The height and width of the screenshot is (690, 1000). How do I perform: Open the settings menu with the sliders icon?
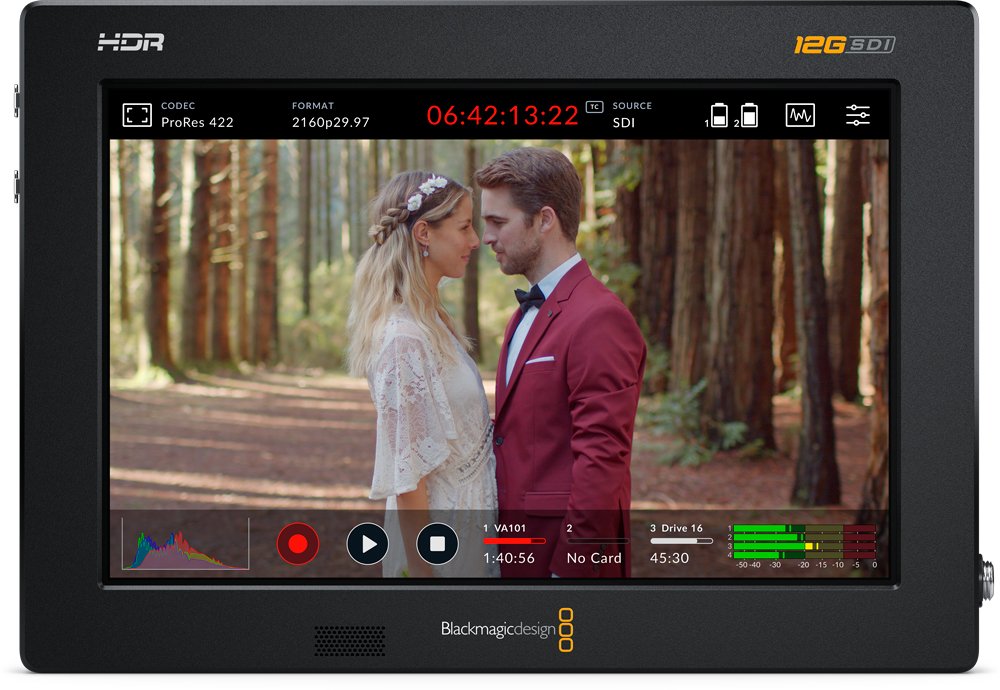pyautogui.click(x=857, y=114)
